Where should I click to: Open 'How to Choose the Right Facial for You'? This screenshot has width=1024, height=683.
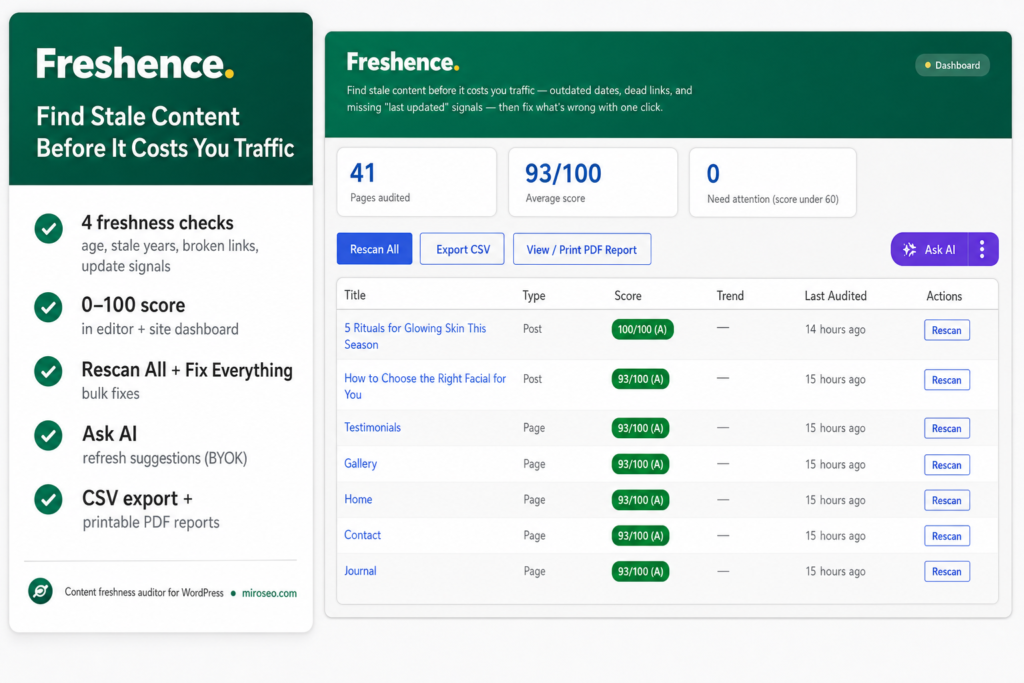pos(425,387)
